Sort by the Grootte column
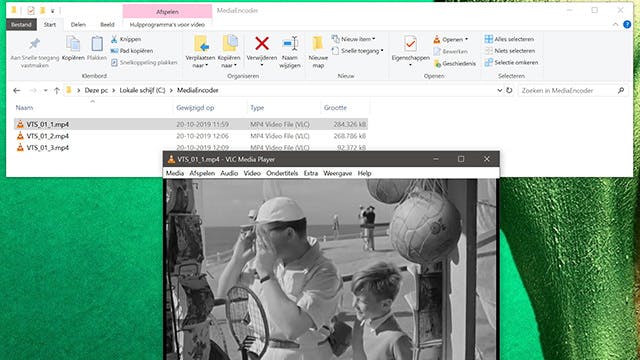This screenshot has height=360, width=640. [335, 108]
